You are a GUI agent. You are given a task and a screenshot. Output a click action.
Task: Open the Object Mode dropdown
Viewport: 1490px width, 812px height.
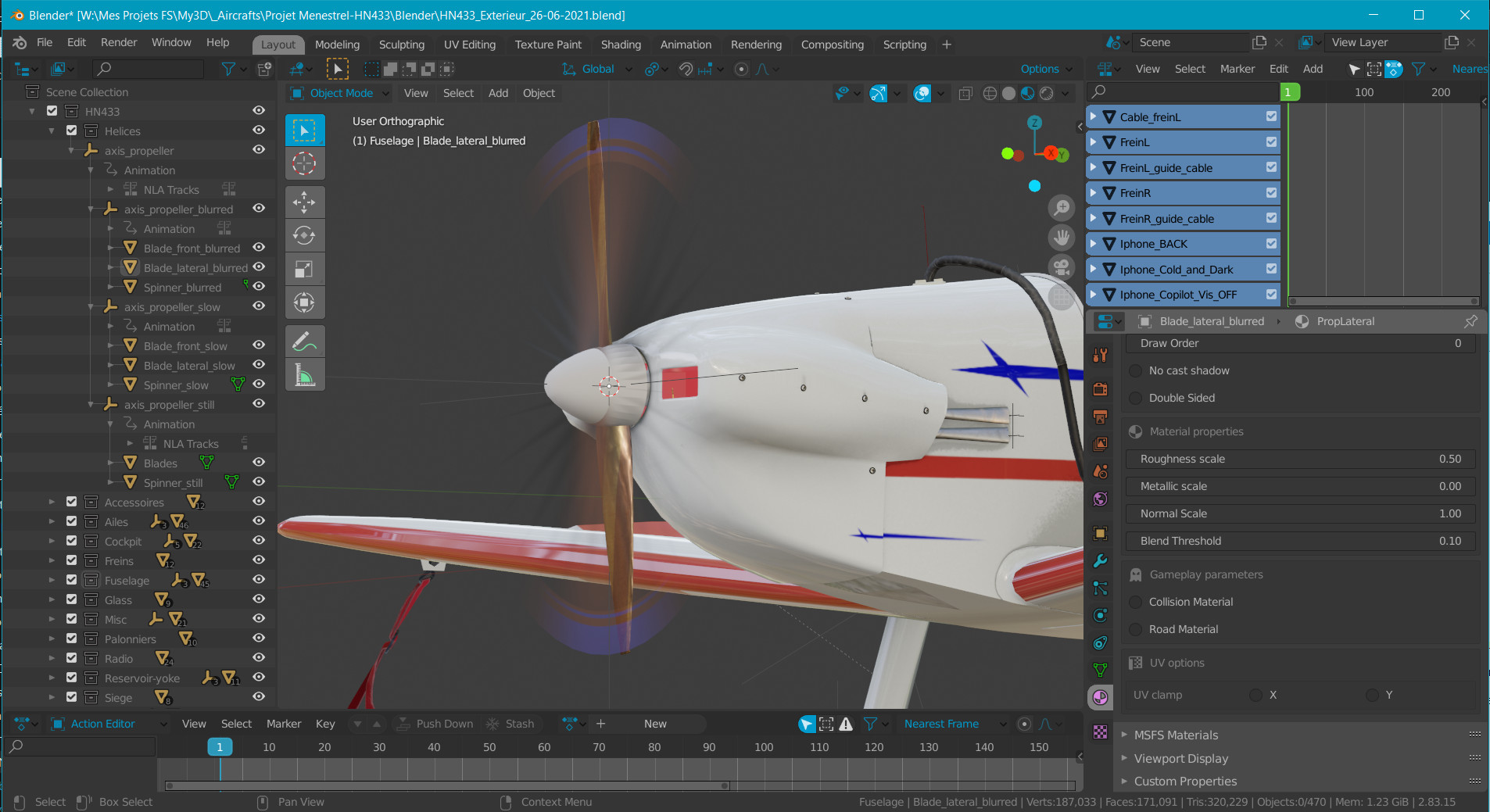(x=340, y=93)
